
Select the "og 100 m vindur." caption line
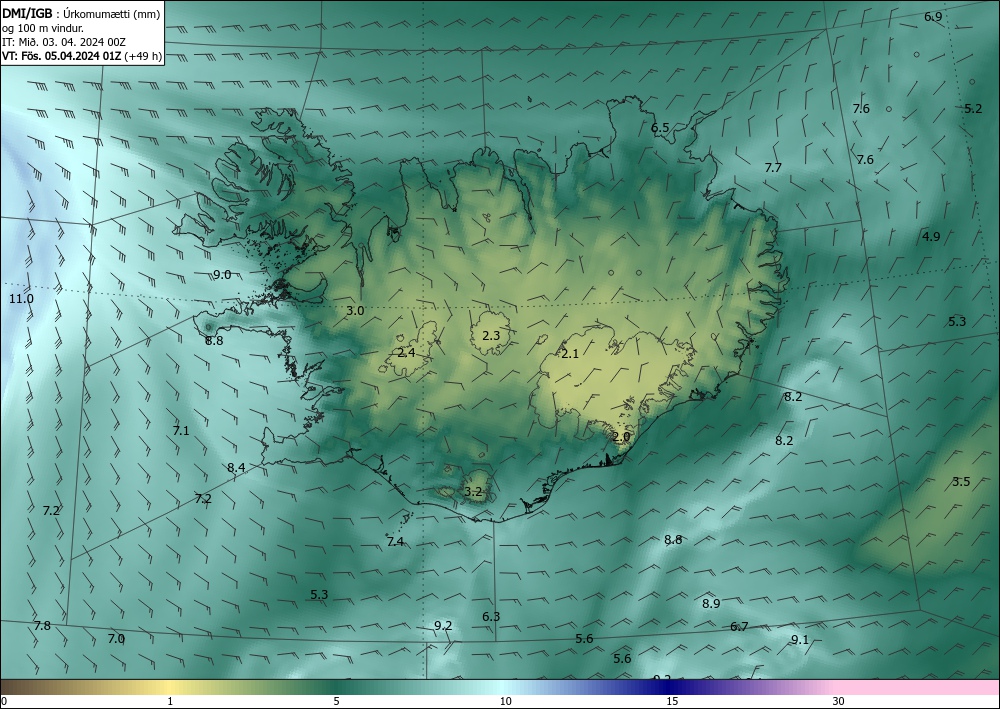(x=43, y=28)
